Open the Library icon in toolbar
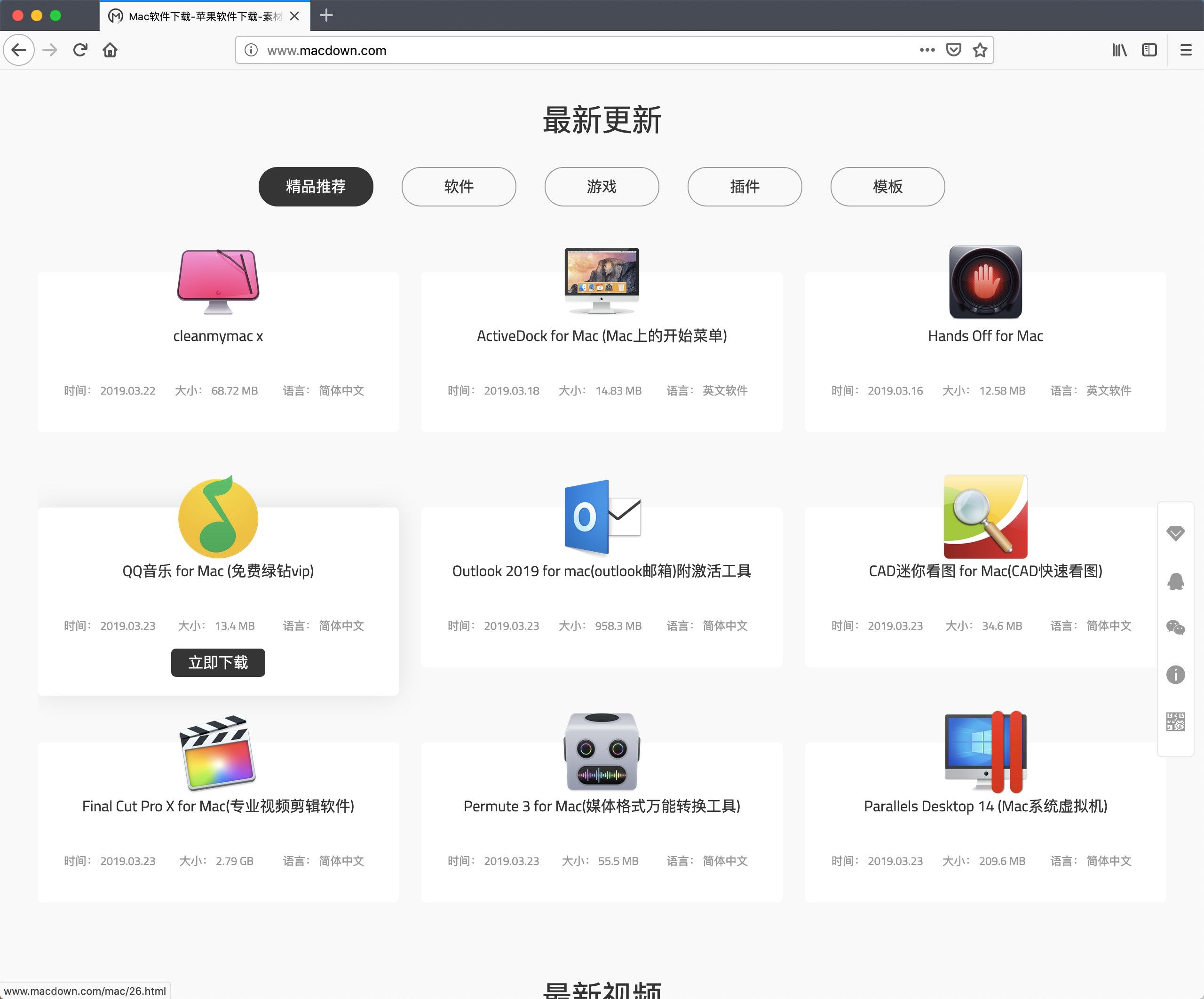This screenshot has height=999, width=1204. point(1119,50)
